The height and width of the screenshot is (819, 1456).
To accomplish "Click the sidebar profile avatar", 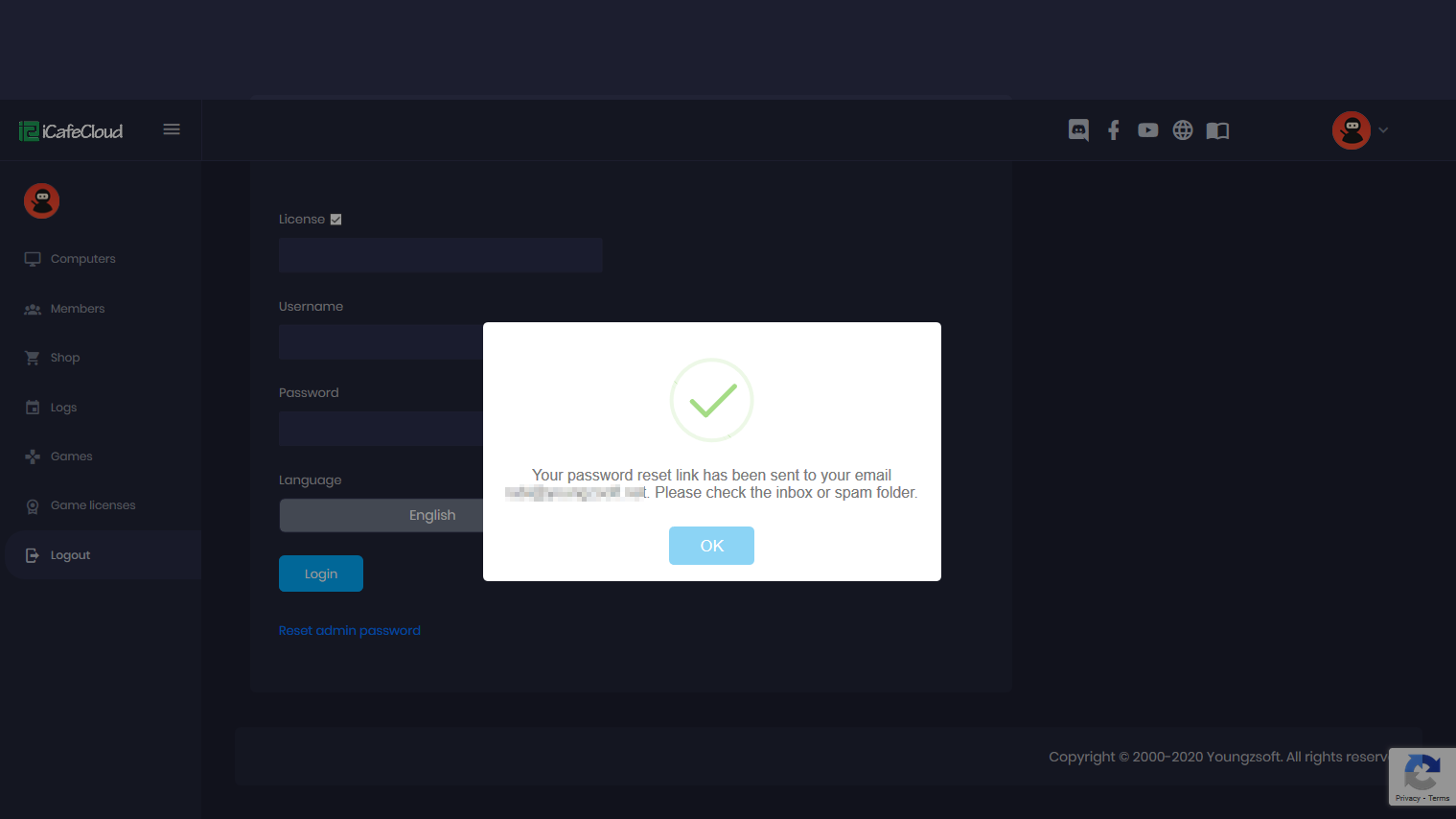I will (42, 201).
